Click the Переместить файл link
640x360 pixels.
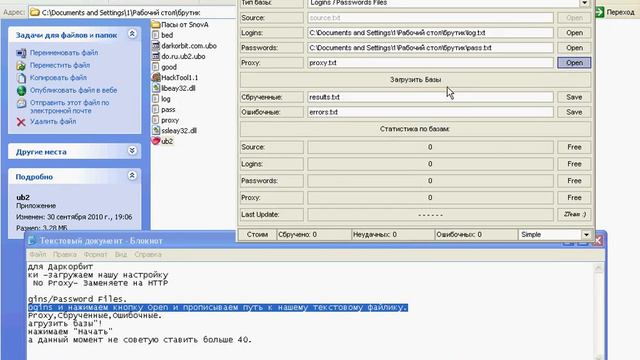coord(60,65)
